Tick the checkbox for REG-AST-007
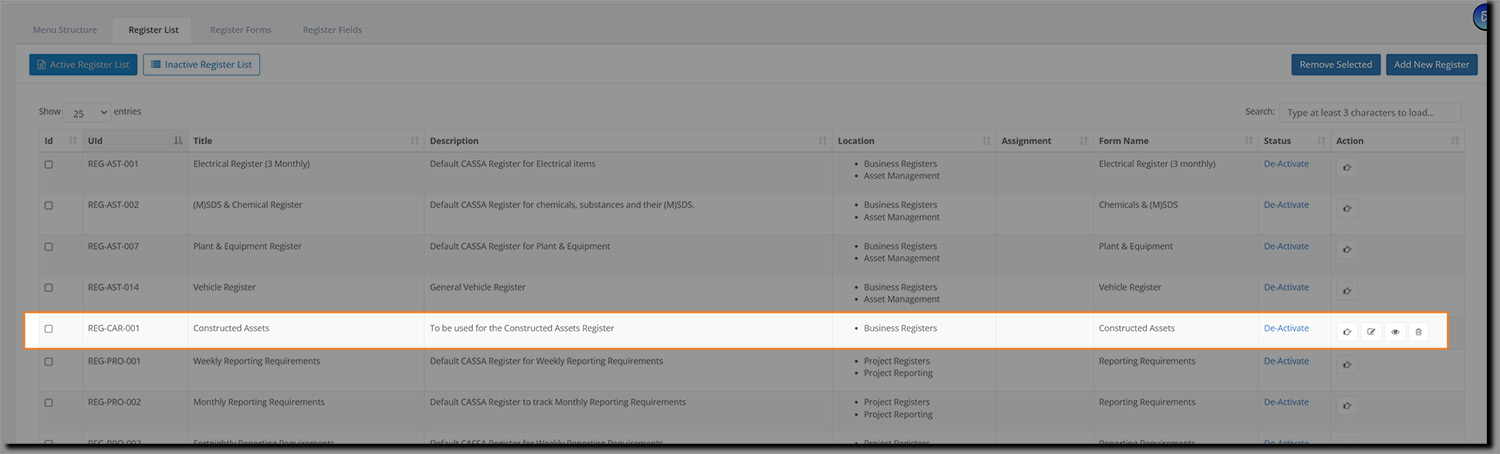The width and height of the screenshot is (1500, 454). point(49,246)
